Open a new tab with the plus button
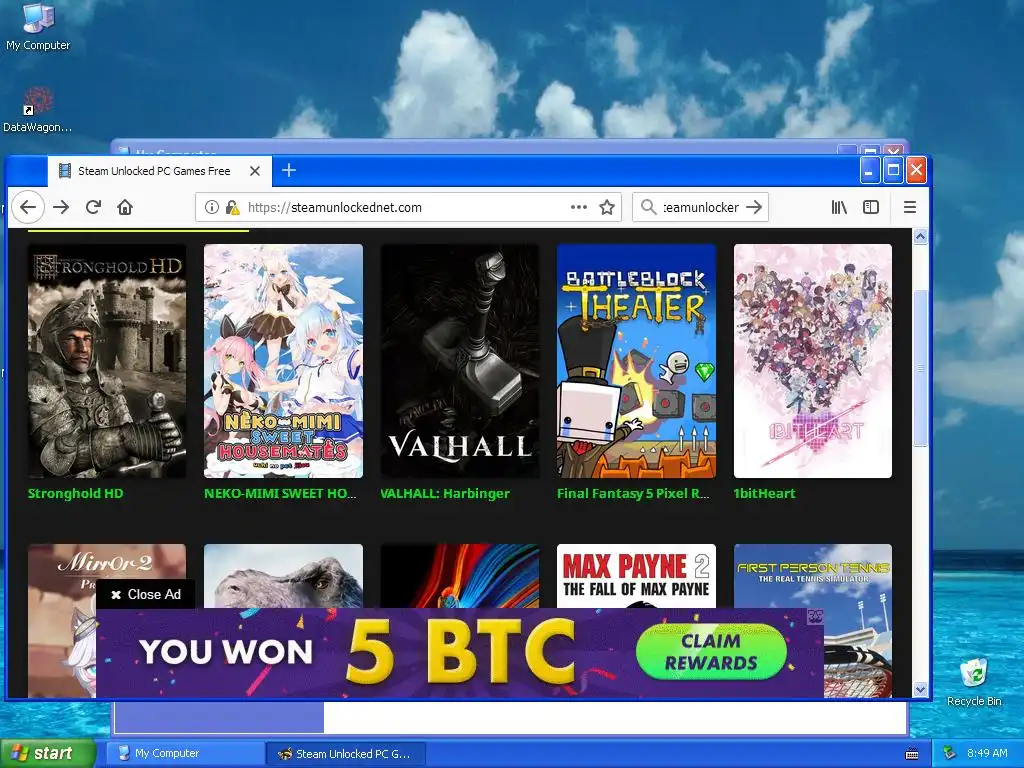Screen dimensions: 1024x768 [x=289, y=170]
